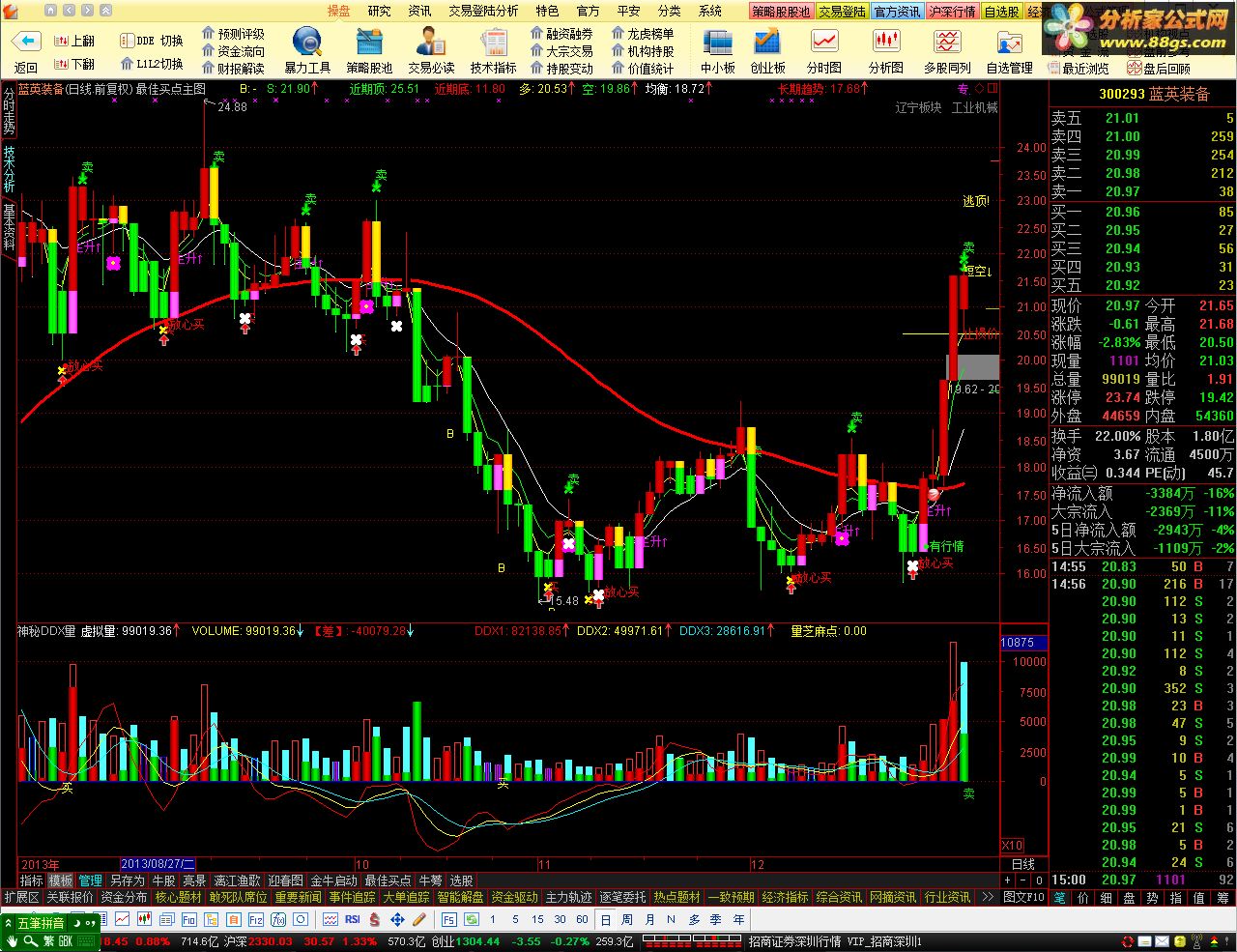Click the f(x) formula toolbar icon

(x=278, y=918)
